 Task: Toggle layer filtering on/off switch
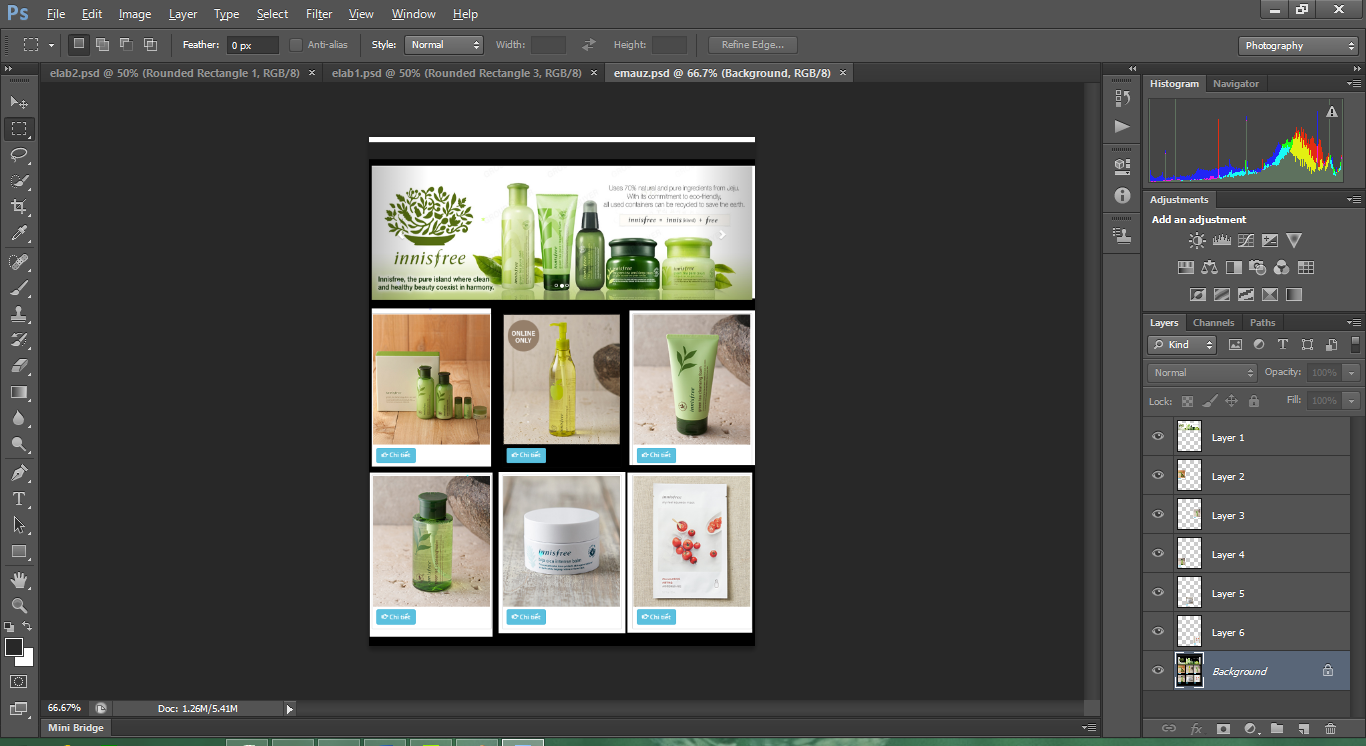tap(1355, 344)
